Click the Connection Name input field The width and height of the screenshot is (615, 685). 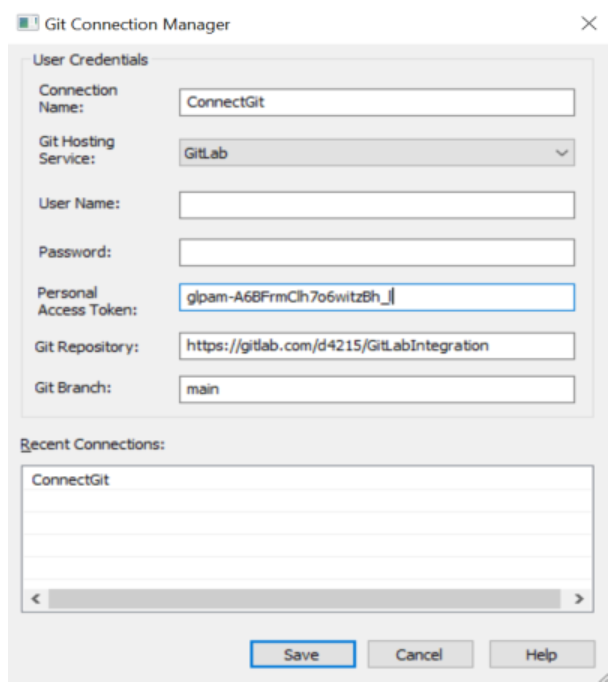click(377, 103)
